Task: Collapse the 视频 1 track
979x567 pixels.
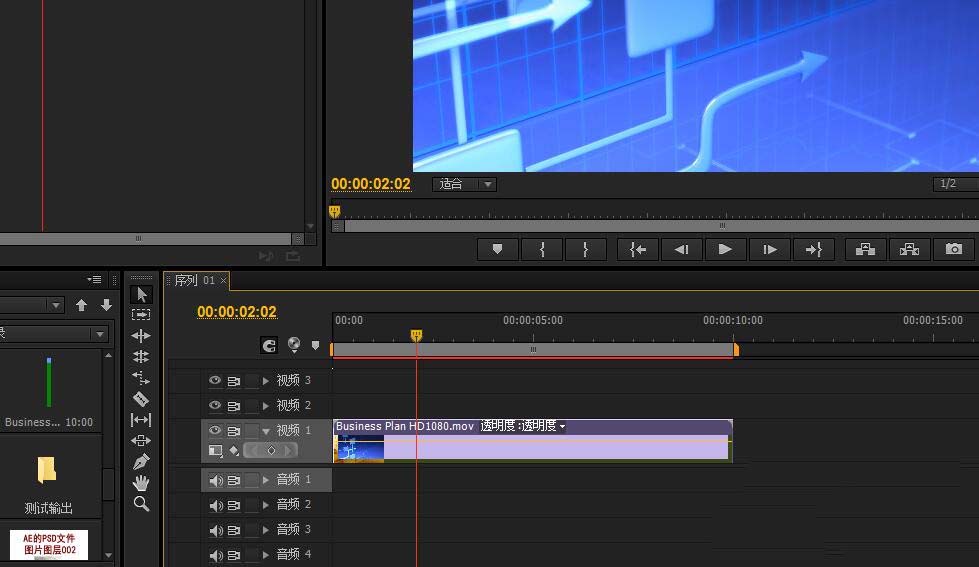Action: click(266, 431)
